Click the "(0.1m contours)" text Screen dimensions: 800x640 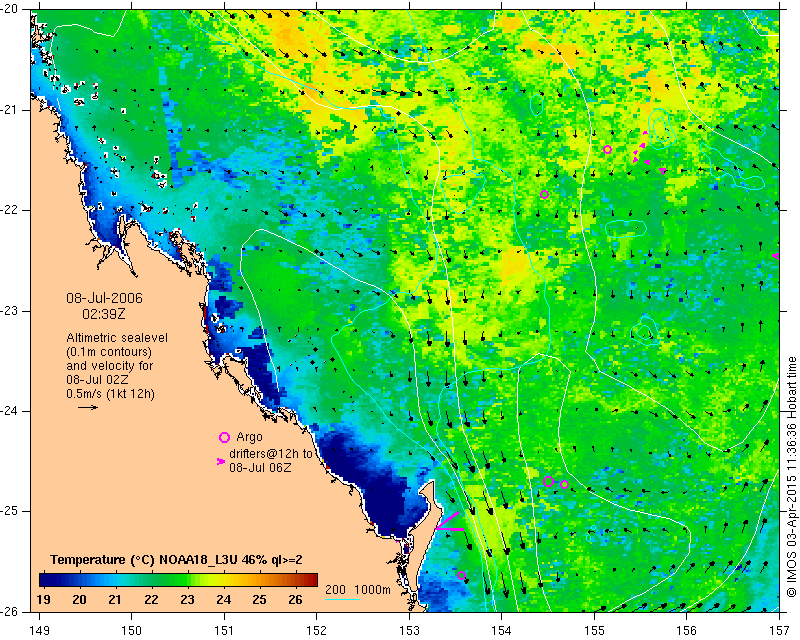tap(109, 352)
